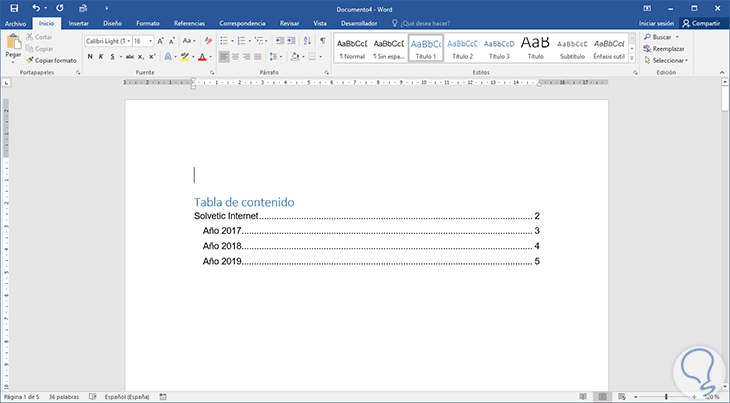Justify the paragraph text
The height and width of the screenshot is (403, 730).
(x=258, y=57)
